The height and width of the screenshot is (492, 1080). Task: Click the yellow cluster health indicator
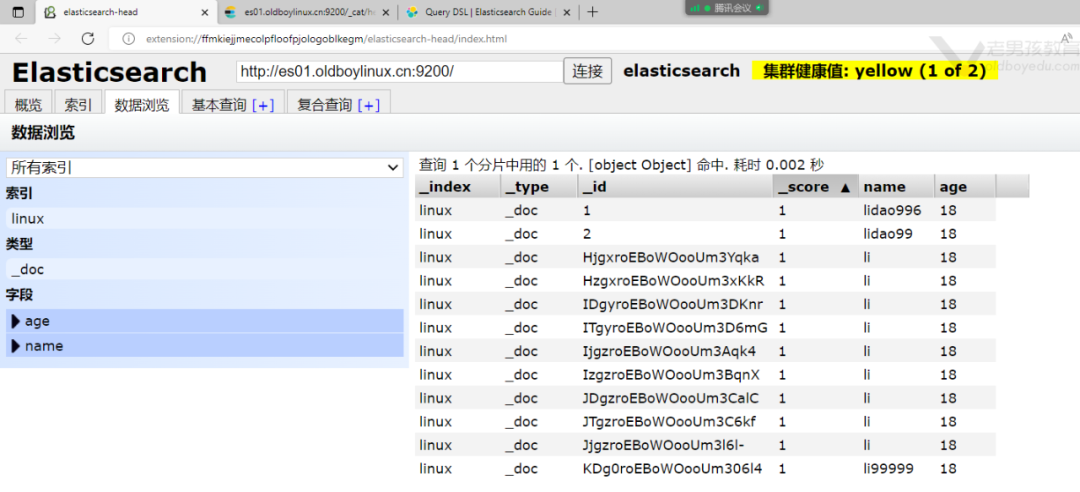874,71
